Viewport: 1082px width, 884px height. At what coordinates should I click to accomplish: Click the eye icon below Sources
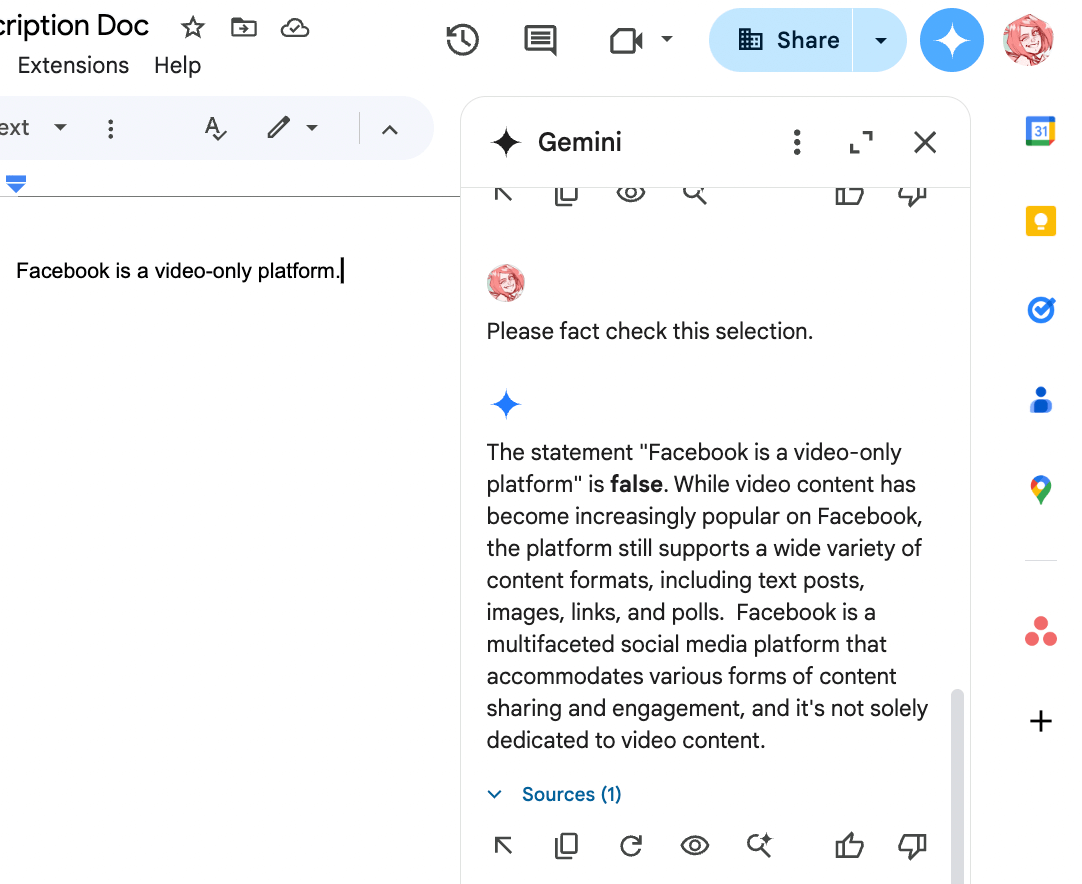[x=694, y=845]
